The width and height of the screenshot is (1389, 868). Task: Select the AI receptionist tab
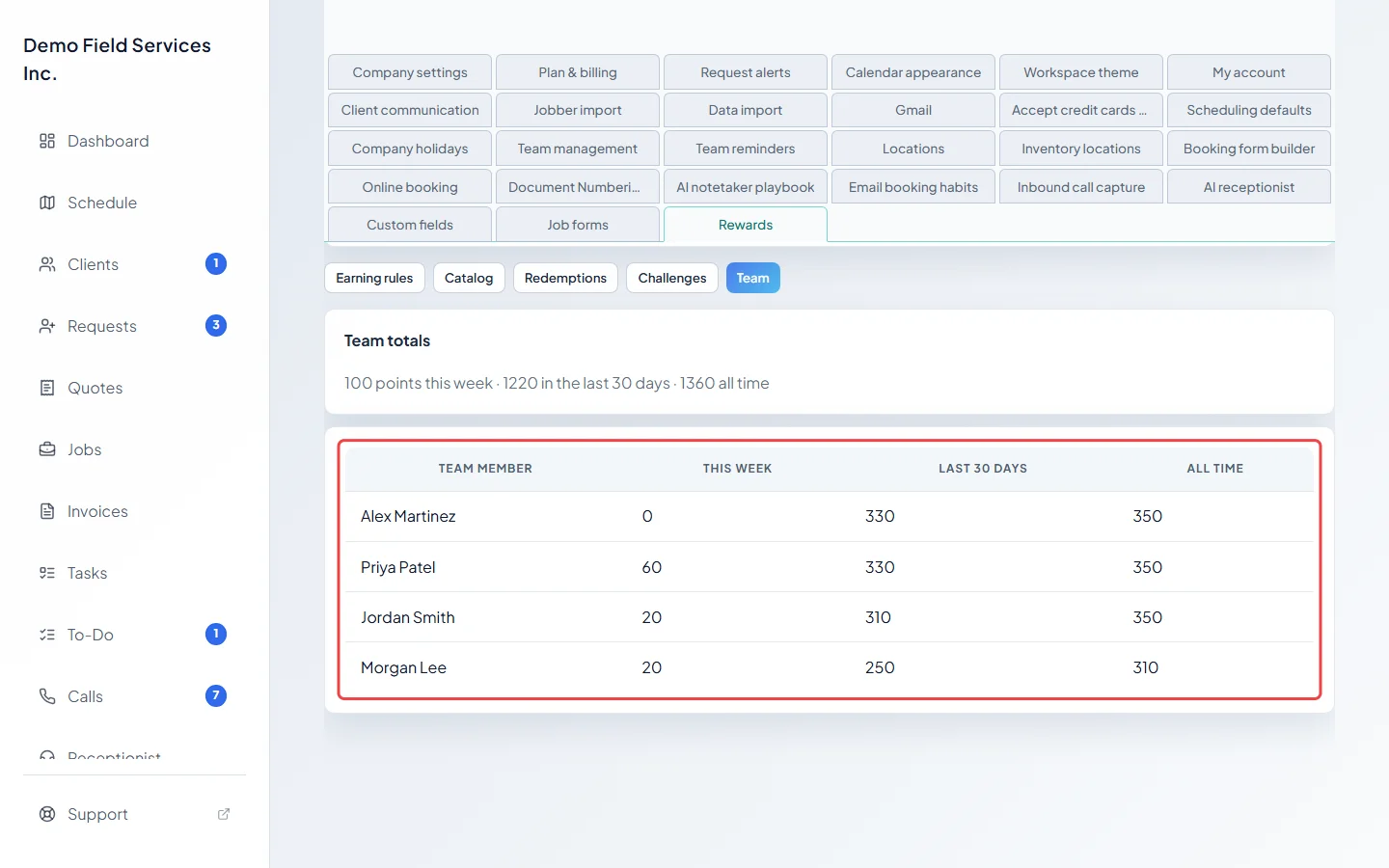tap(1249, 187)
